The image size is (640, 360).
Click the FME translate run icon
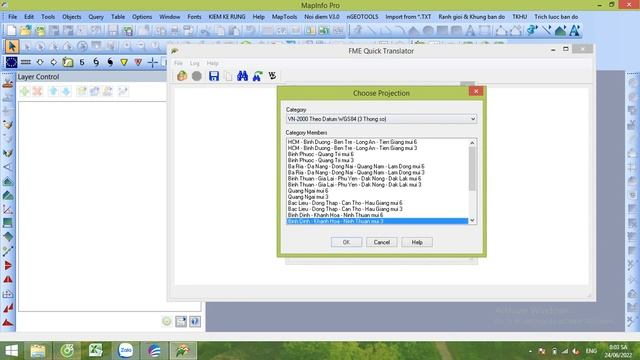point(182,76)
